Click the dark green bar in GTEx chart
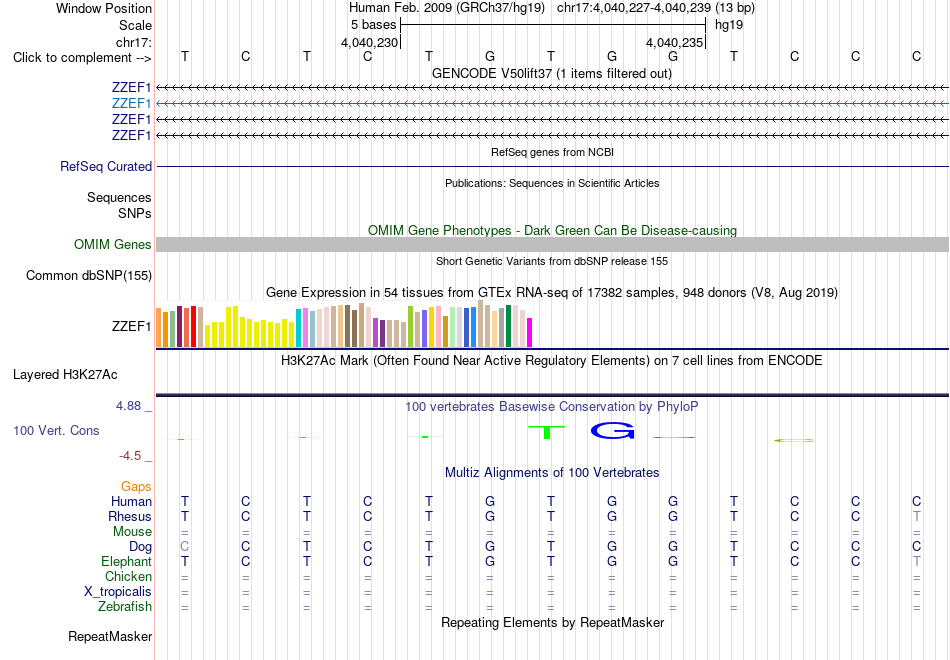The image size is (950, 660). pyautogui.click(x=508, y=326)
